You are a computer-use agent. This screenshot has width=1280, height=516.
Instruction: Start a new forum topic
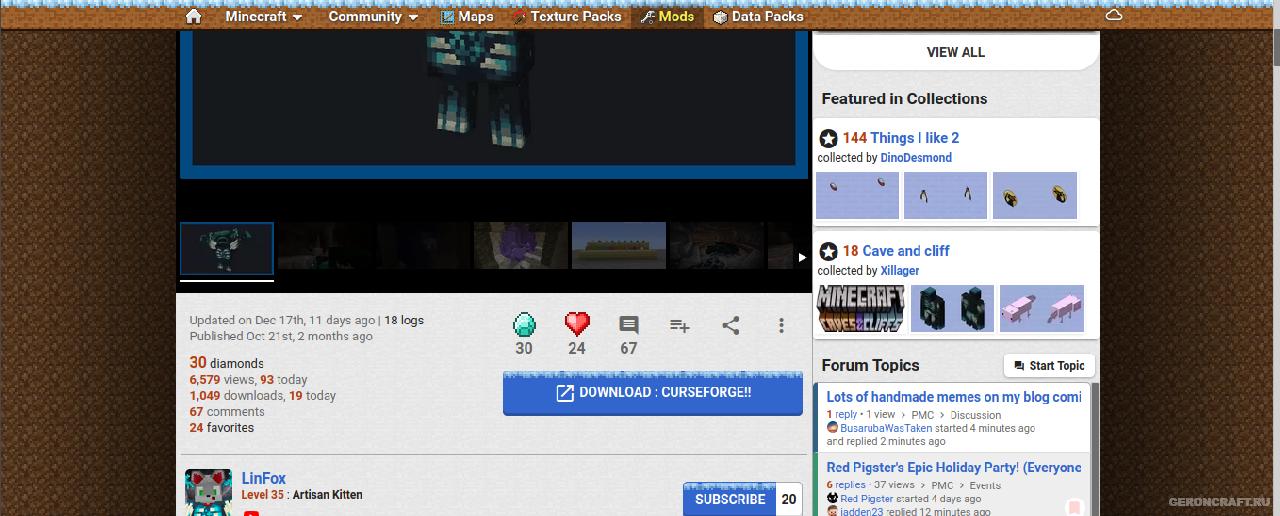click(x=1049, y=366)
